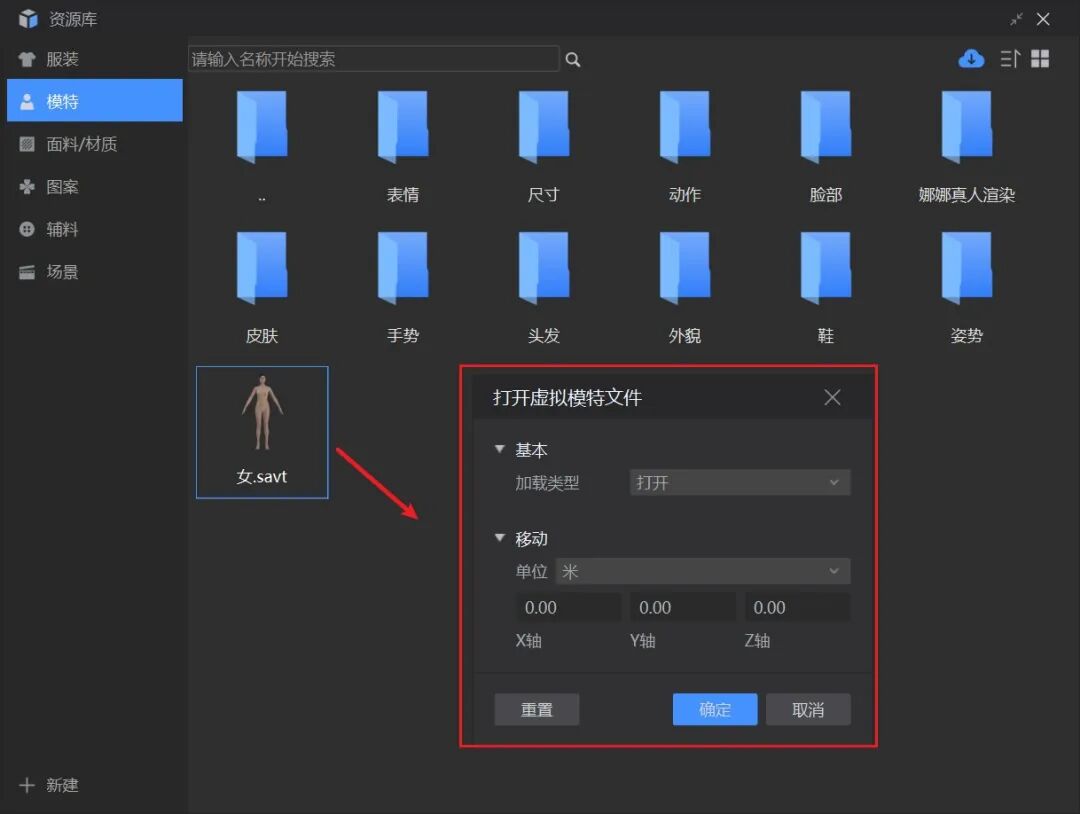
Task: Select the 场景 (Scene) sidebar icon
Action: pos(28,271)
